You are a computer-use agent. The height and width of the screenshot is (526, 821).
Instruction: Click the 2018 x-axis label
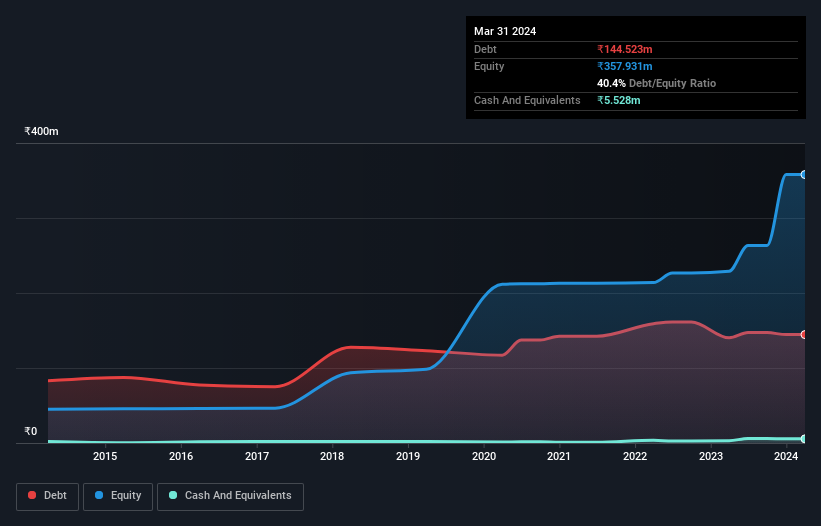coord(332,456)
